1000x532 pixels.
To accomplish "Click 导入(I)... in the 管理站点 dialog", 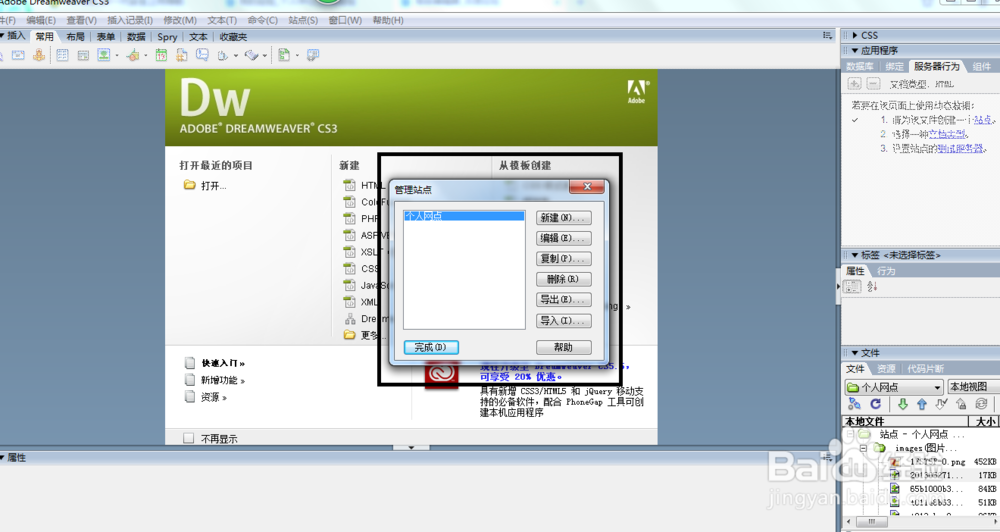I will coord(563,321).
